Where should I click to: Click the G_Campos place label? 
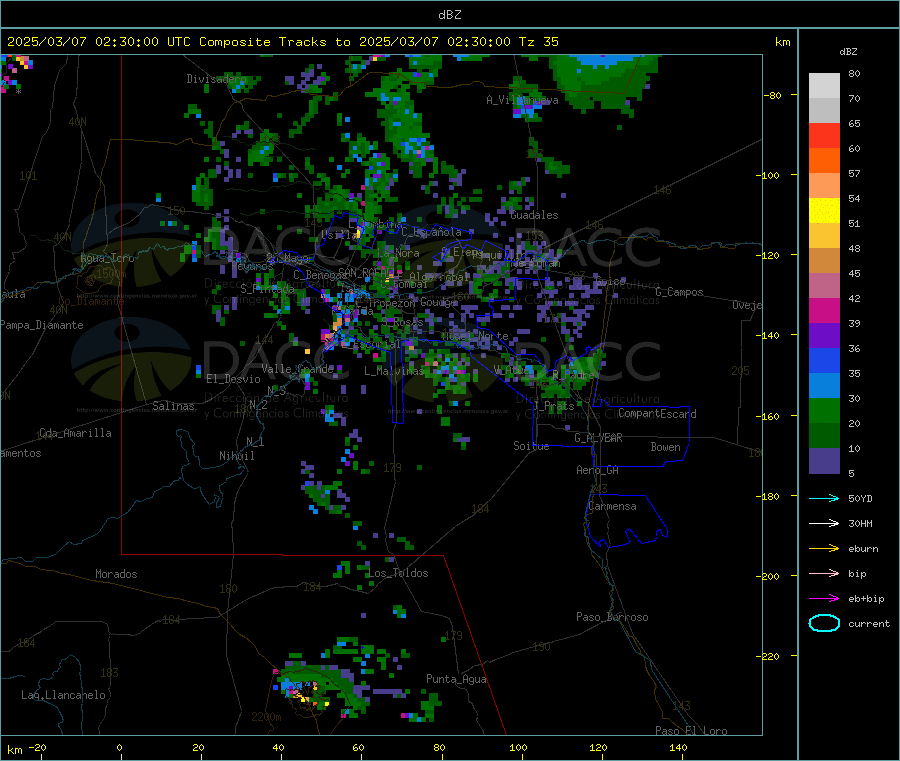coord(680,292)
